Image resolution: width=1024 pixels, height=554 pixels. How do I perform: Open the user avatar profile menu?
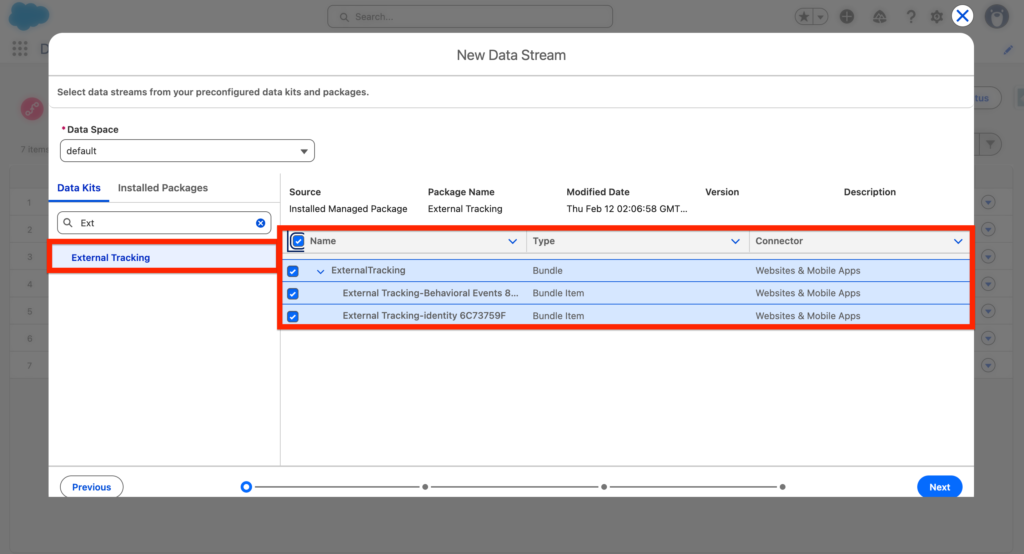(x=996, y=17)
